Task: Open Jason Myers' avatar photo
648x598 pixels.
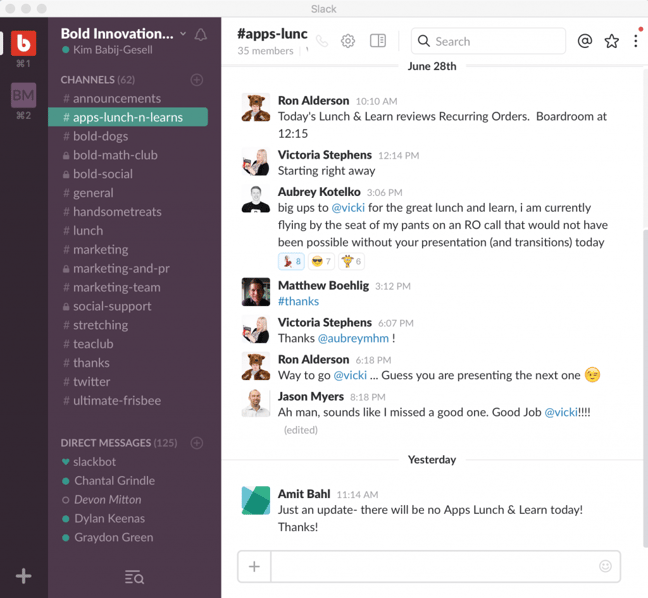Action: coord(256,403)
